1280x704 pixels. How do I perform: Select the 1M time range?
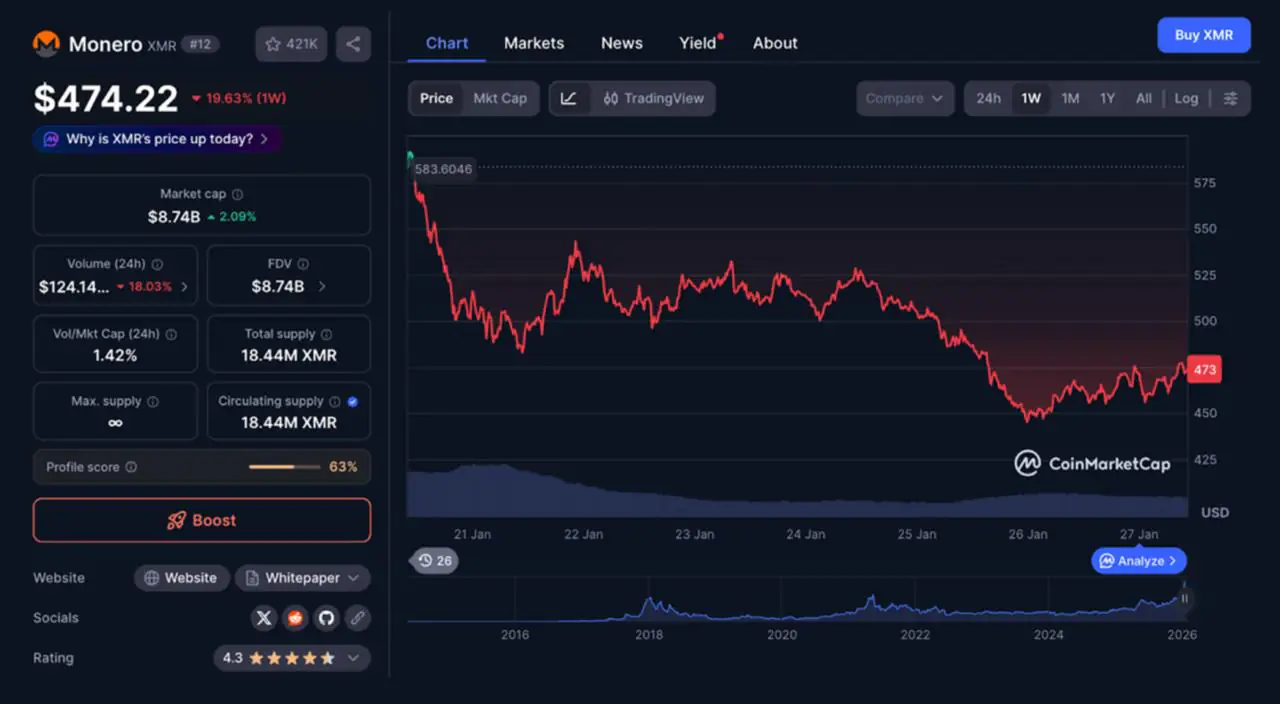click(1070, 98)
